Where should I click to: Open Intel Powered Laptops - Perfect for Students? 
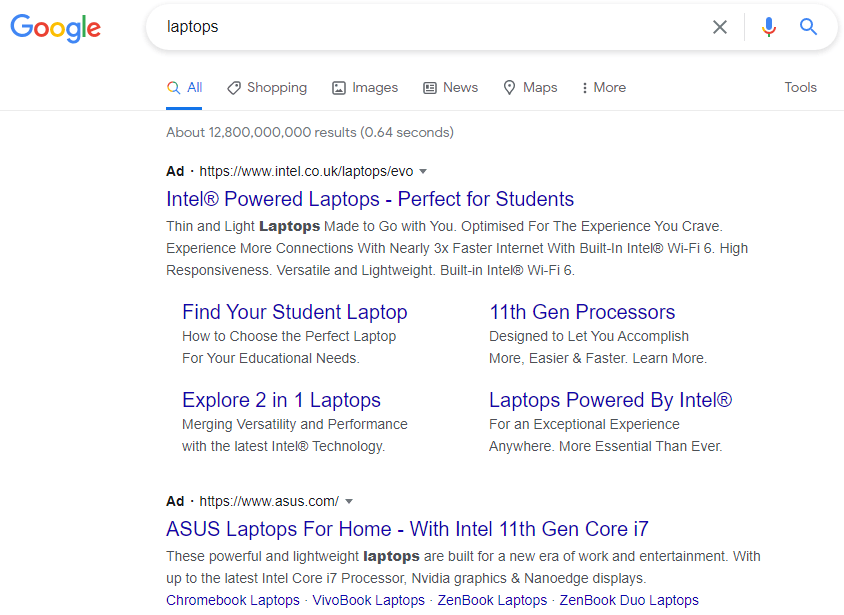coord(370,199)
